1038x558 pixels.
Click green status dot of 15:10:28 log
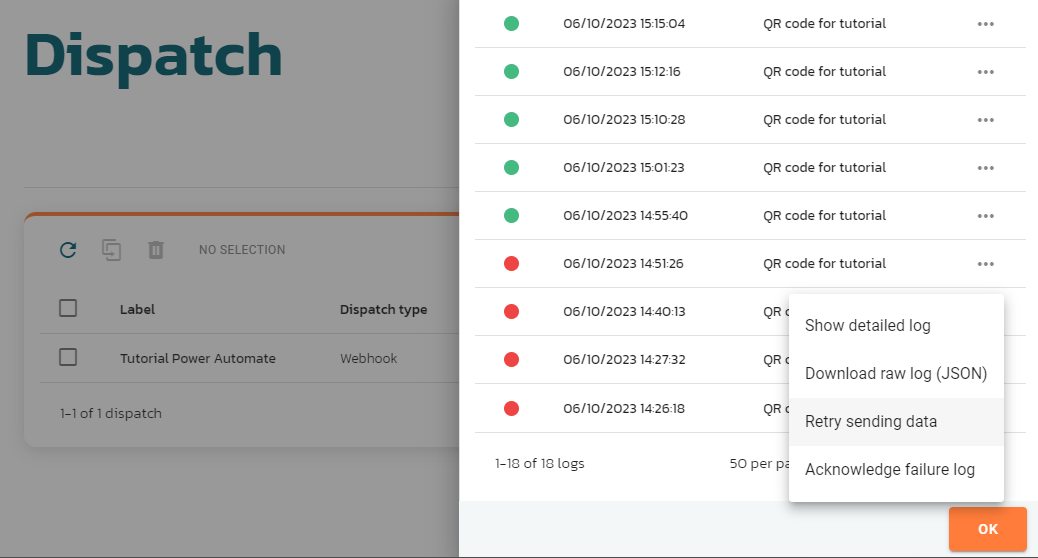[511, 120]
